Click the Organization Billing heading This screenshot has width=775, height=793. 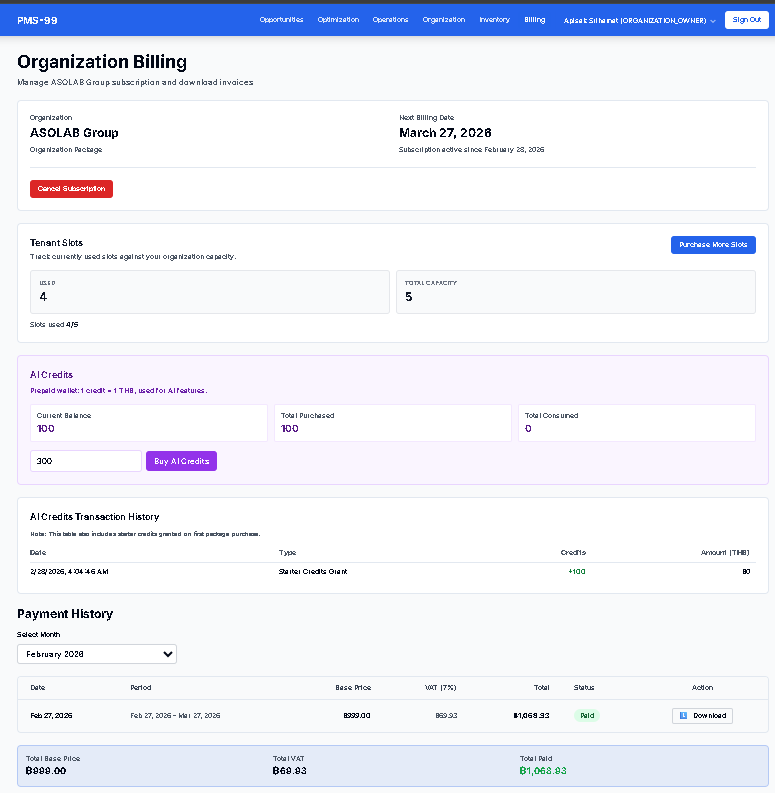tap(102, 62)
